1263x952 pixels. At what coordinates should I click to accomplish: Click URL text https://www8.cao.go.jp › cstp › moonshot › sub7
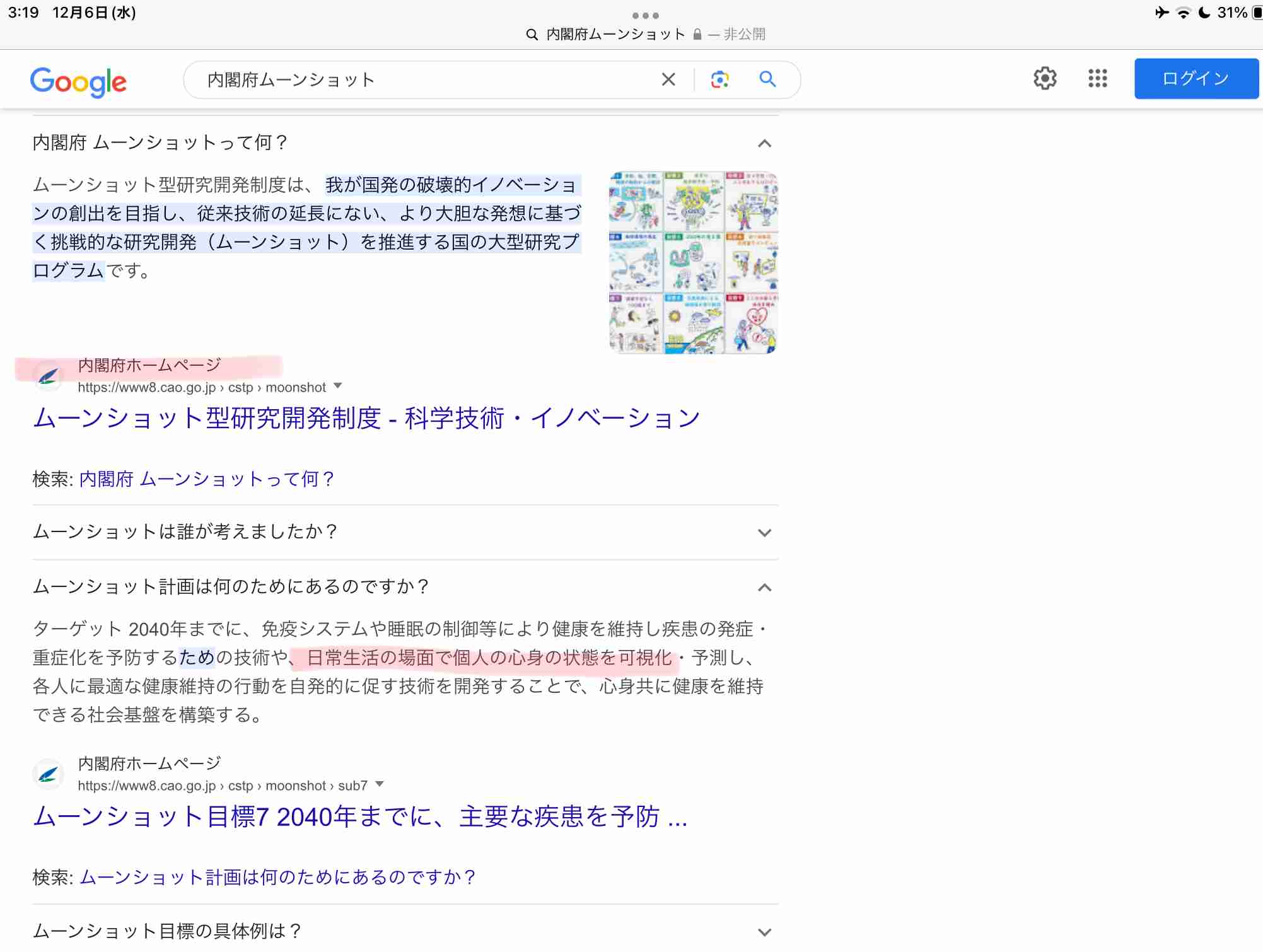(x=223, y=786)
